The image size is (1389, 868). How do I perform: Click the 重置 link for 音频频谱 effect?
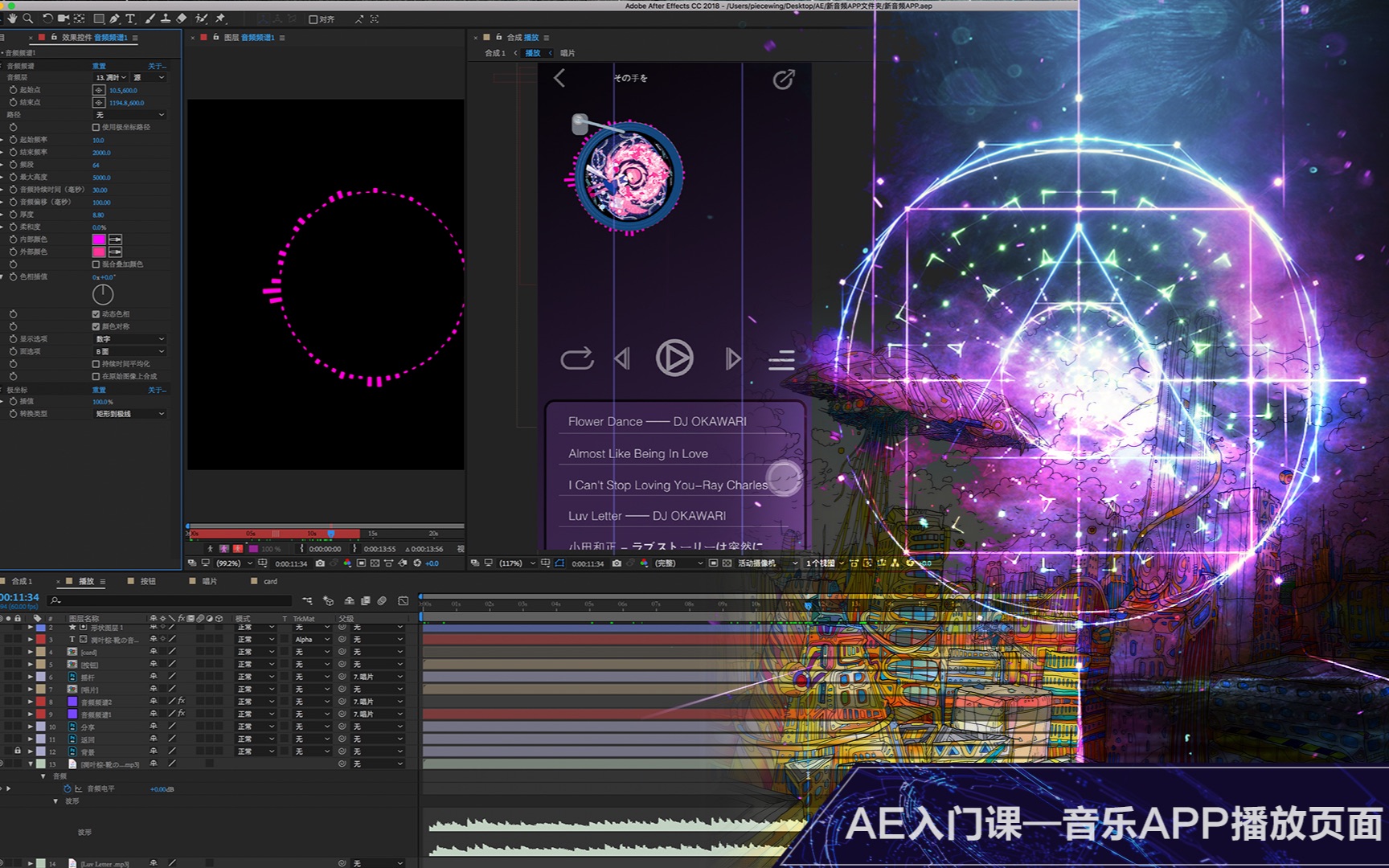pos(100,66)
